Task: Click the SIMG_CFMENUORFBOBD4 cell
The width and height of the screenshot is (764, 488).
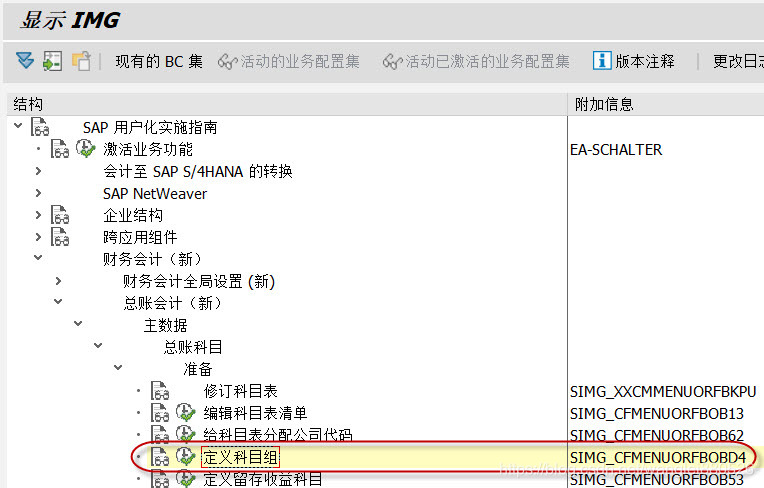Action: 658,457
